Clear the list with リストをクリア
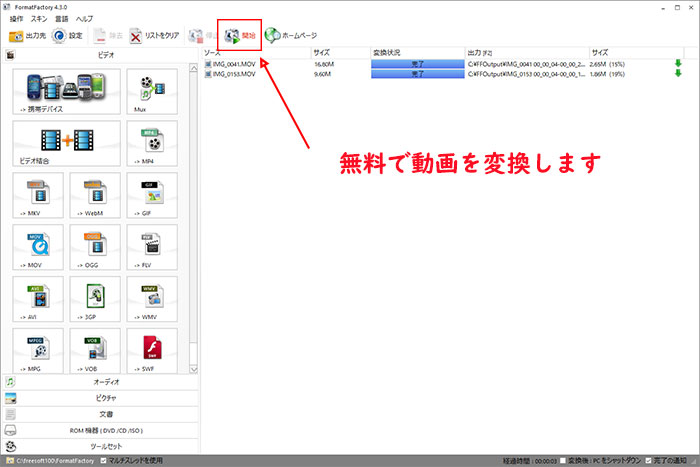 coord(154,36)
